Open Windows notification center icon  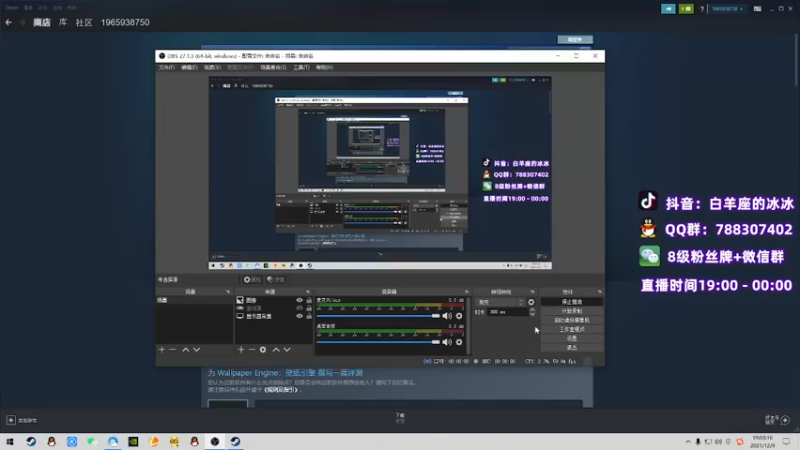point(786,441)
